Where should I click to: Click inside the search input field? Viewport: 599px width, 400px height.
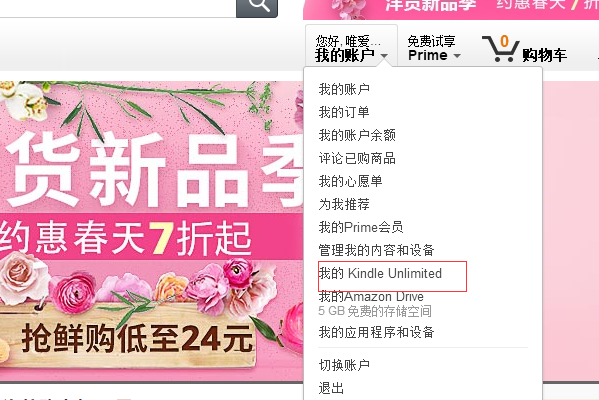click(118, 8)
